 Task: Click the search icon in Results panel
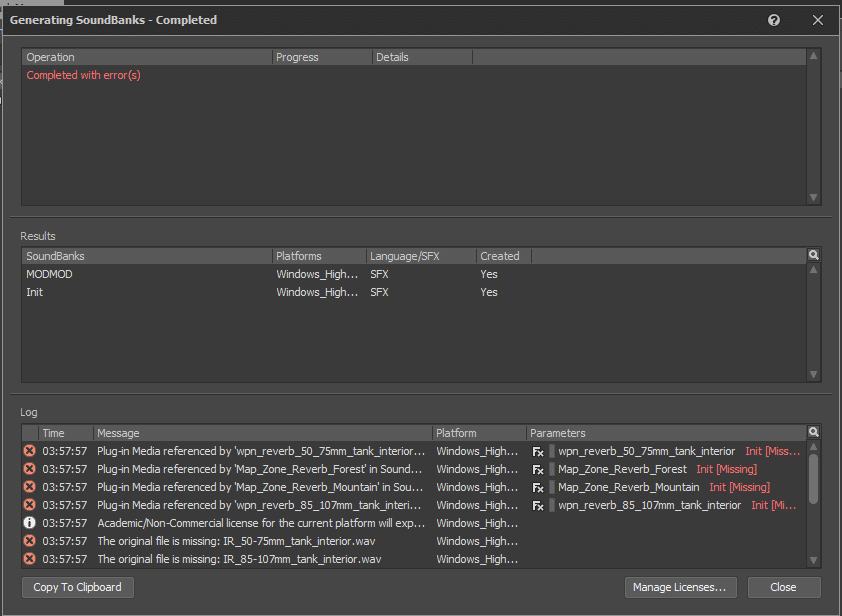[x=814, y=255]
